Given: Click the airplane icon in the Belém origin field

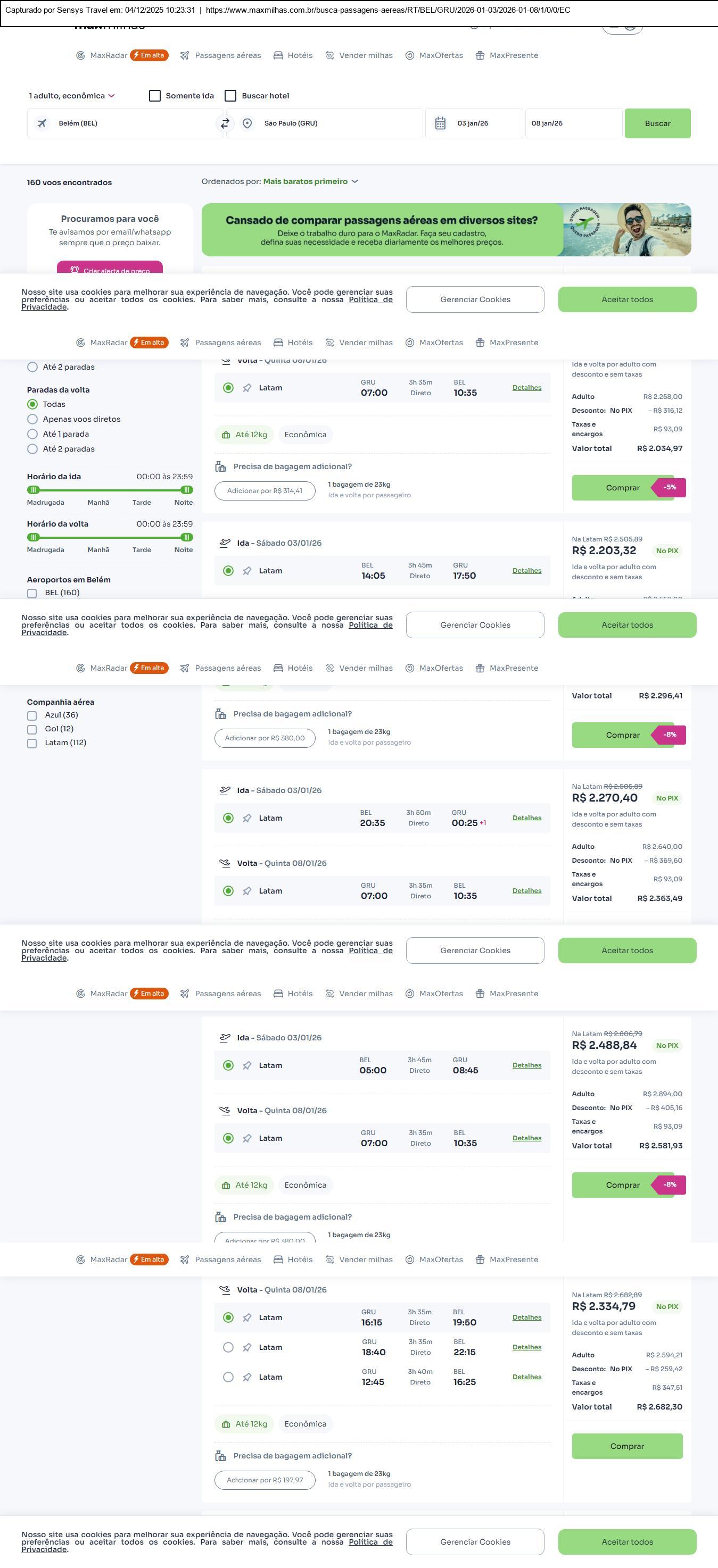Looking at the screenshot, I should point(42,123).
